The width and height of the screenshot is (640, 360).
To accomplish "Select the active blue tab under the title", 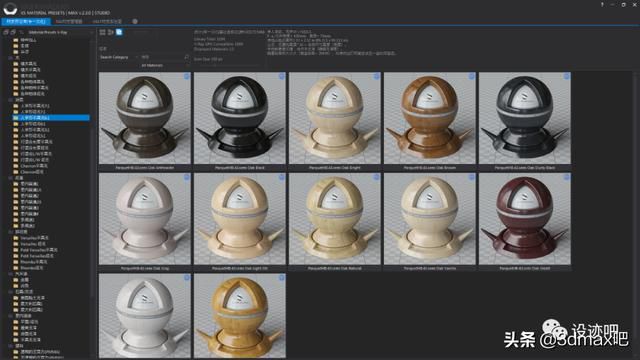I will coord(26,21).
